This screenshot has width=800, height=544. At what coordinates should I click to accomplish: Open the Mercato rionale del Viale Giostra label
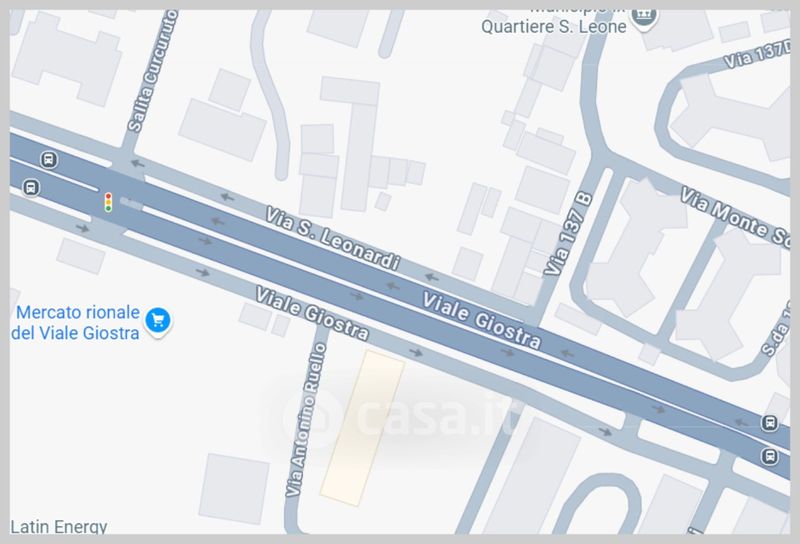click(x=76, y=323)
